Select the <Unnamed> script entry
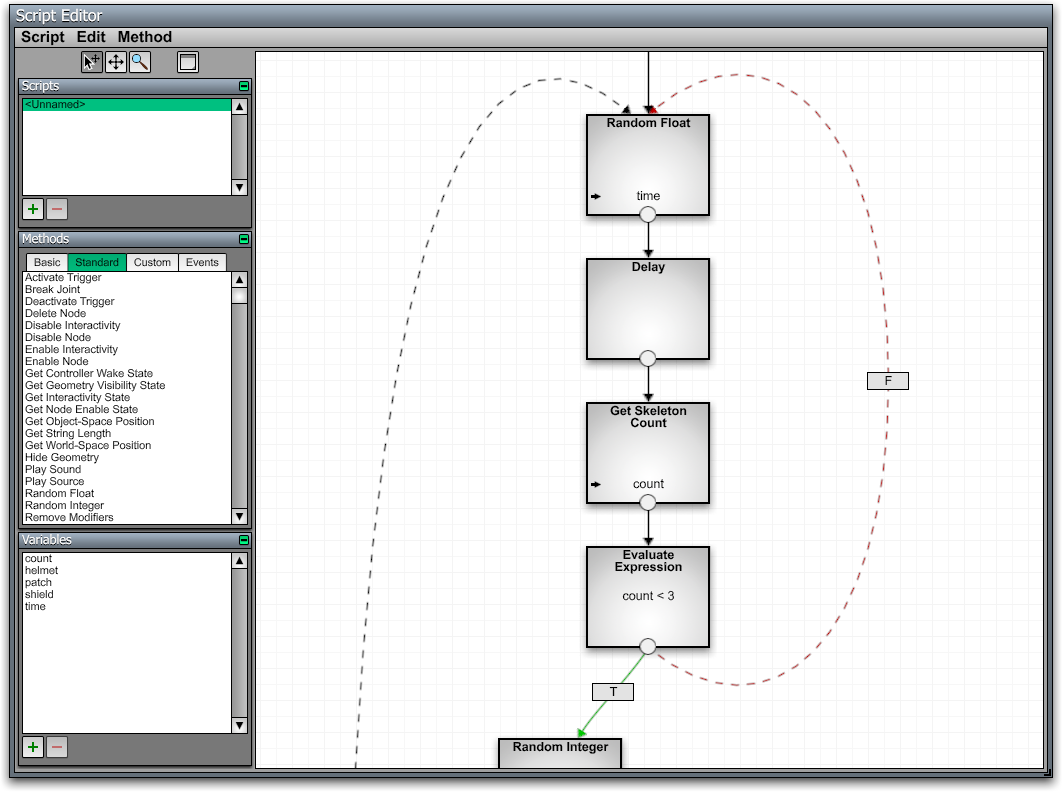The width and height of the screenshot is (1062, 792). (127, 104)
